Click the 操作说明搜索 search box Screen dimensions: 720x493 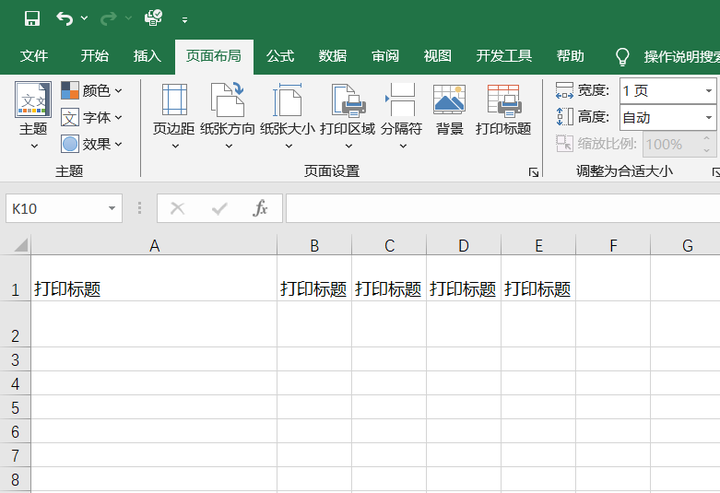pyautogui.click(x=681, y=57)
